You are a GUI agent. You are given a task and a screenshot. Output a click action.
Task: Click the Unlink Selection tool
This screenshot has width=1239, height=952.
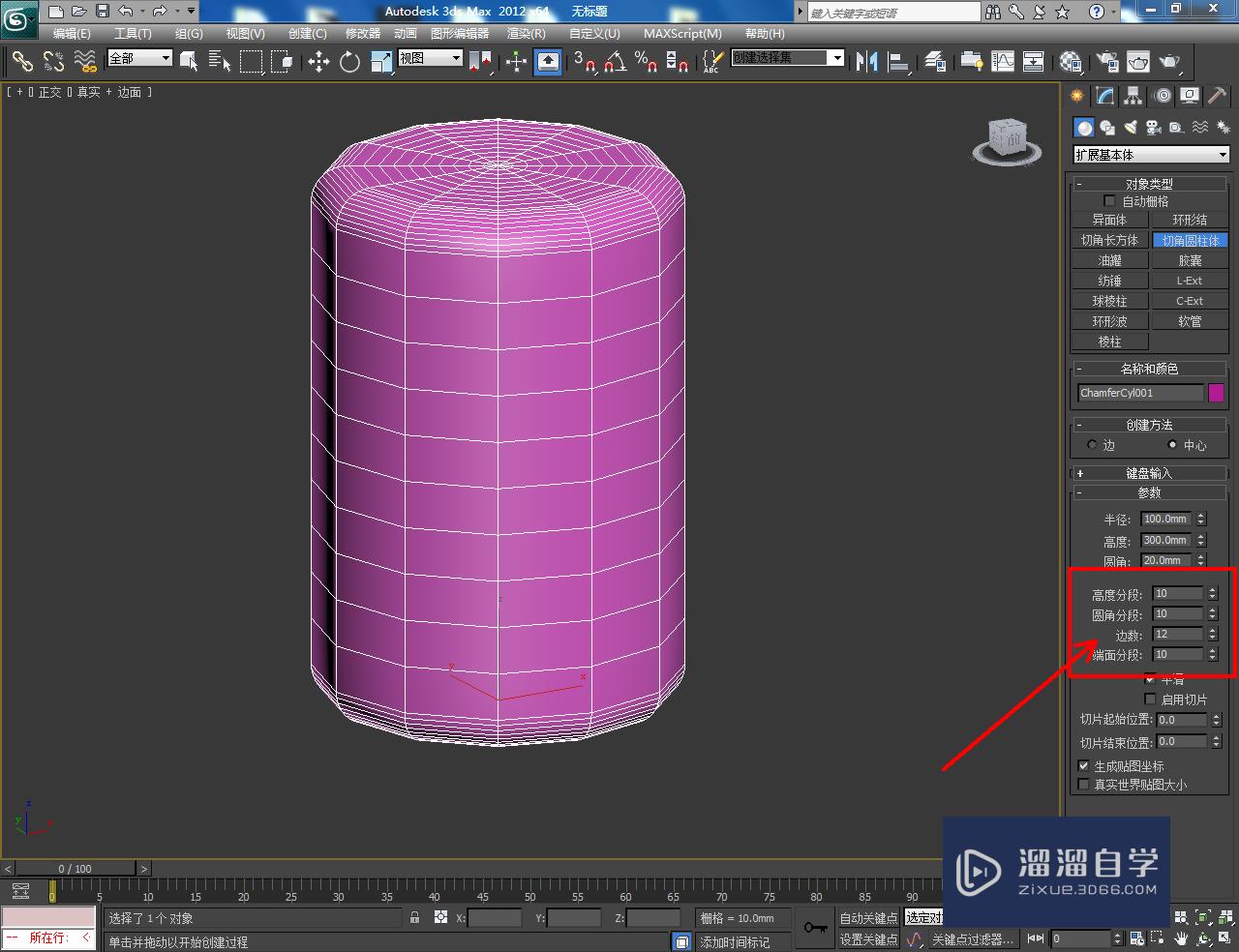pyautogui.click(x=53, y=62)
